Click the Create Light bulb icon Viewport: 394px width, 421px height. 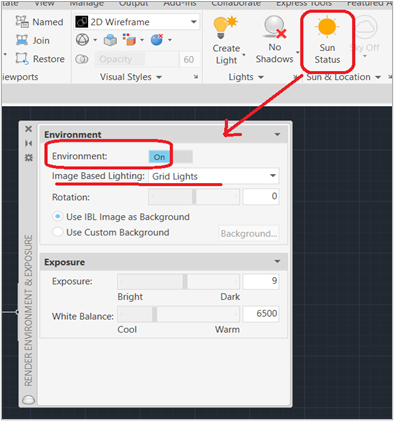(x=226, y=28)
